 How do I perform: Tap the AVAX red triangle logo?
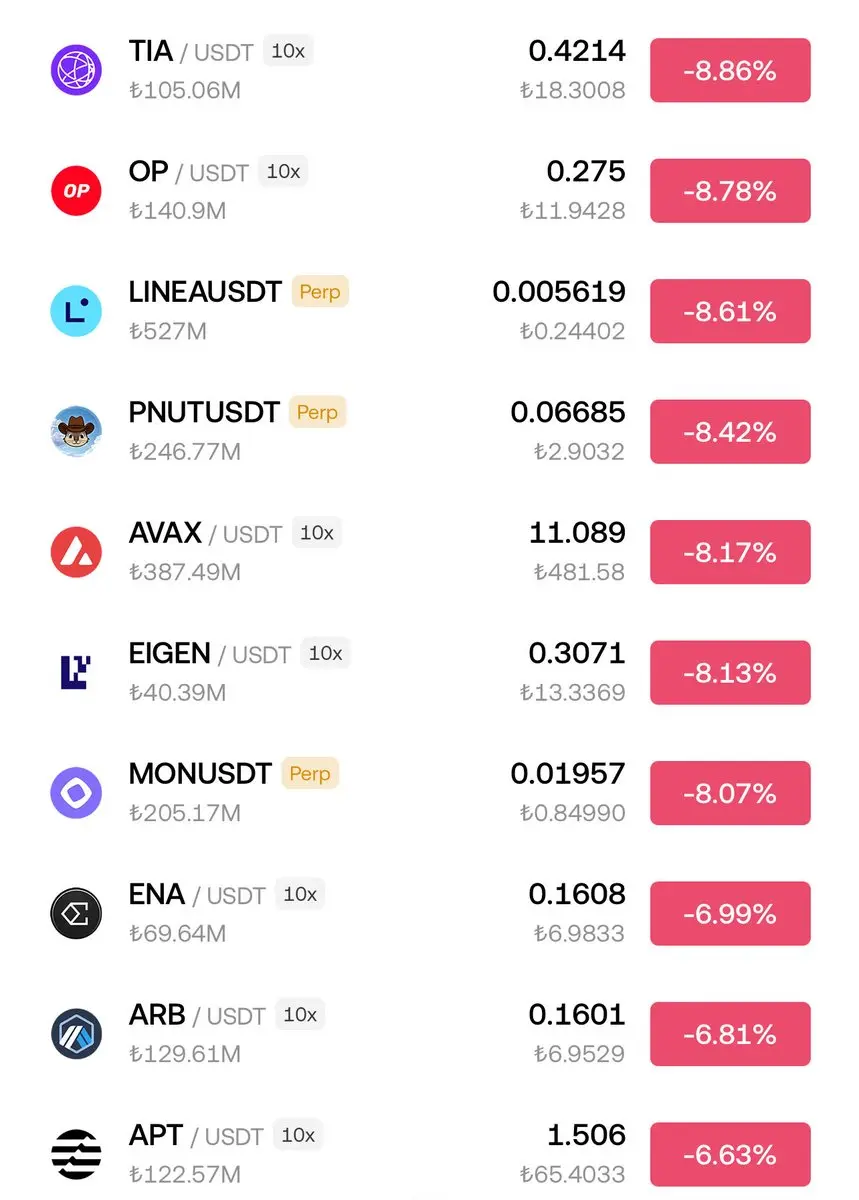tap(77, 552)
